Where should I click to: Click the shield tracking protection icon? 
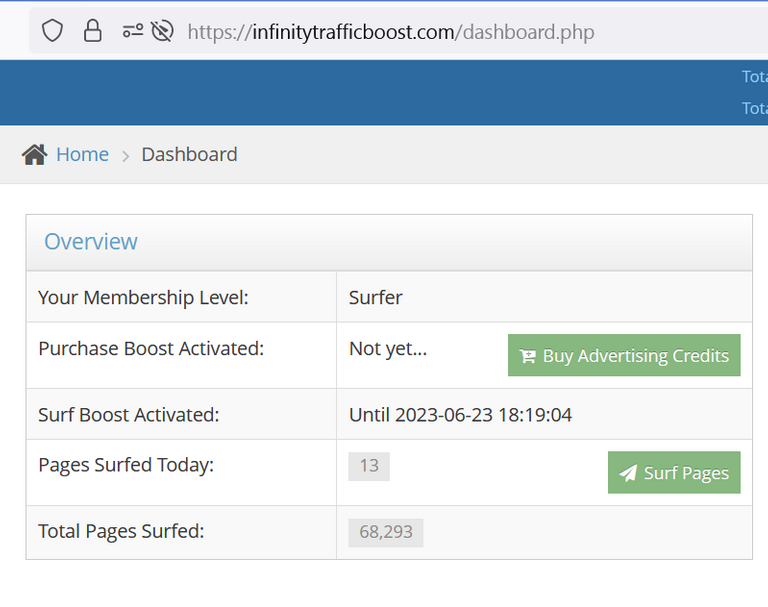click(x=52, y=31)
